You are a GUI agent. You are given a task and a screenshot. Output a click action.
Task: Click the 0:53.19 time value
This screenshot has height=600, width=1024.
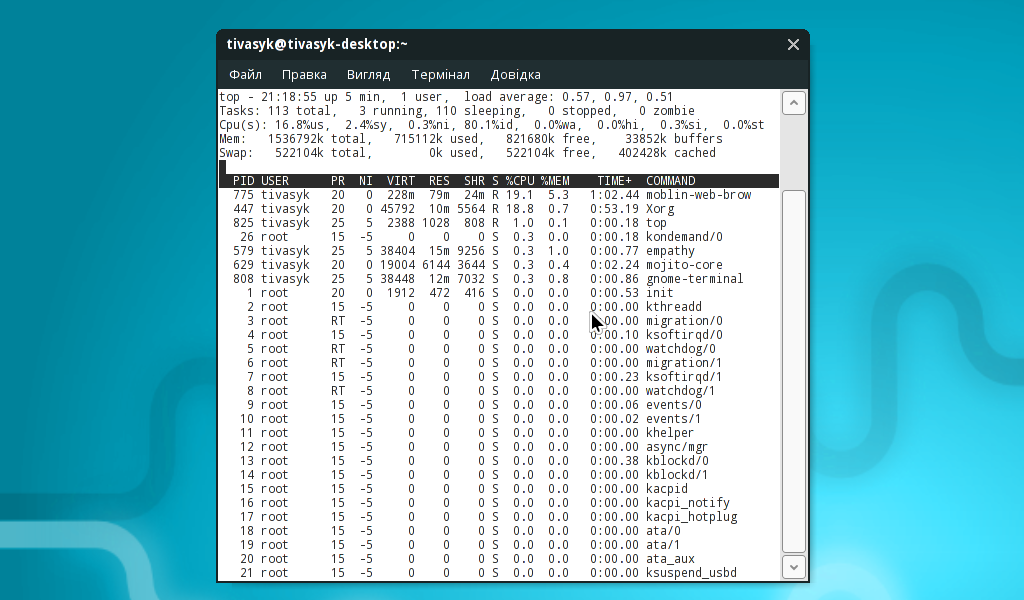pyautogui.click(x=615, y=209)
